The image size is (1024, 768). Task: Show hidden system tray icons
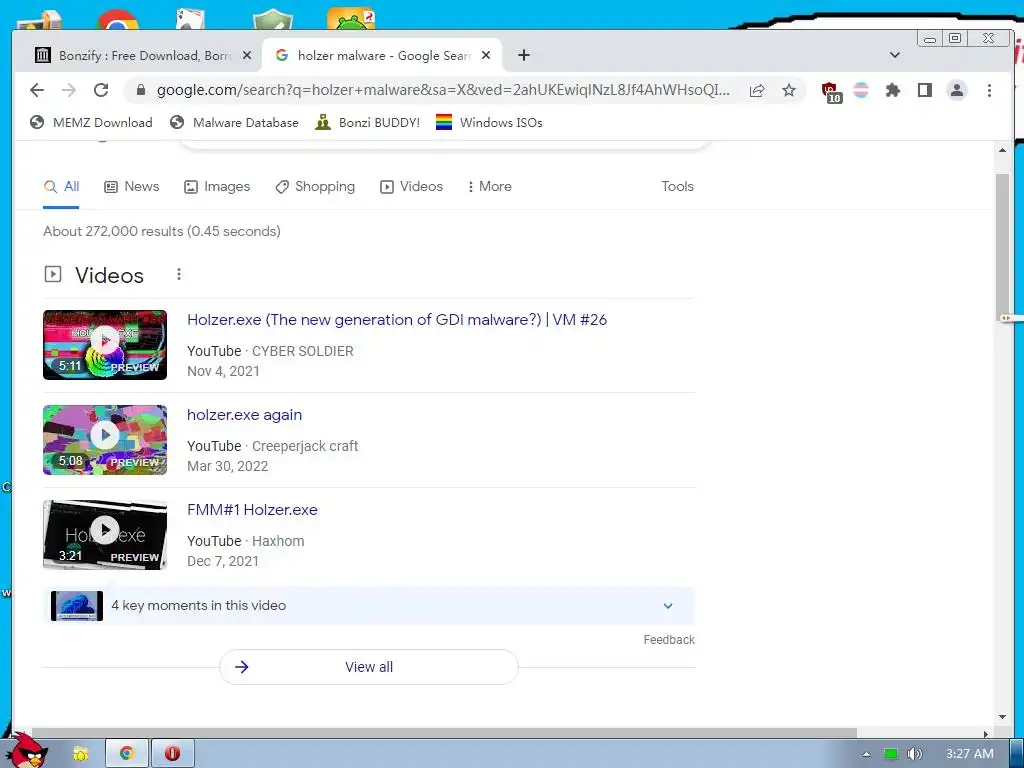point(866,754)
